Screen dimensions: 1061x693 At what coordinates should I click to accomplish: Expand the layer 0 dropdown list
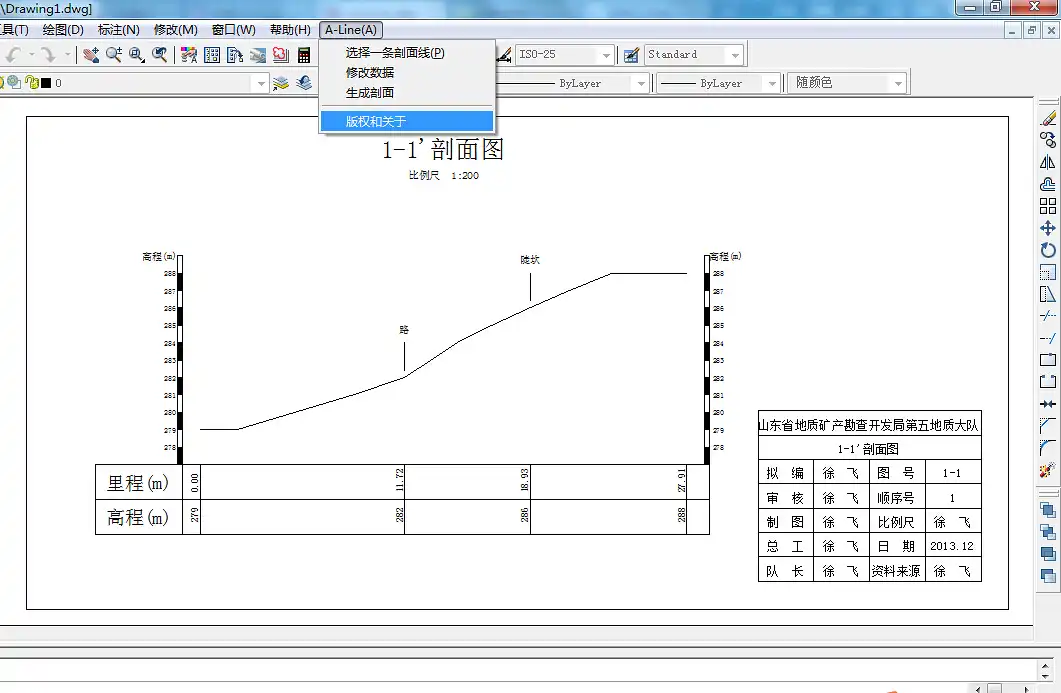[261, 83]
